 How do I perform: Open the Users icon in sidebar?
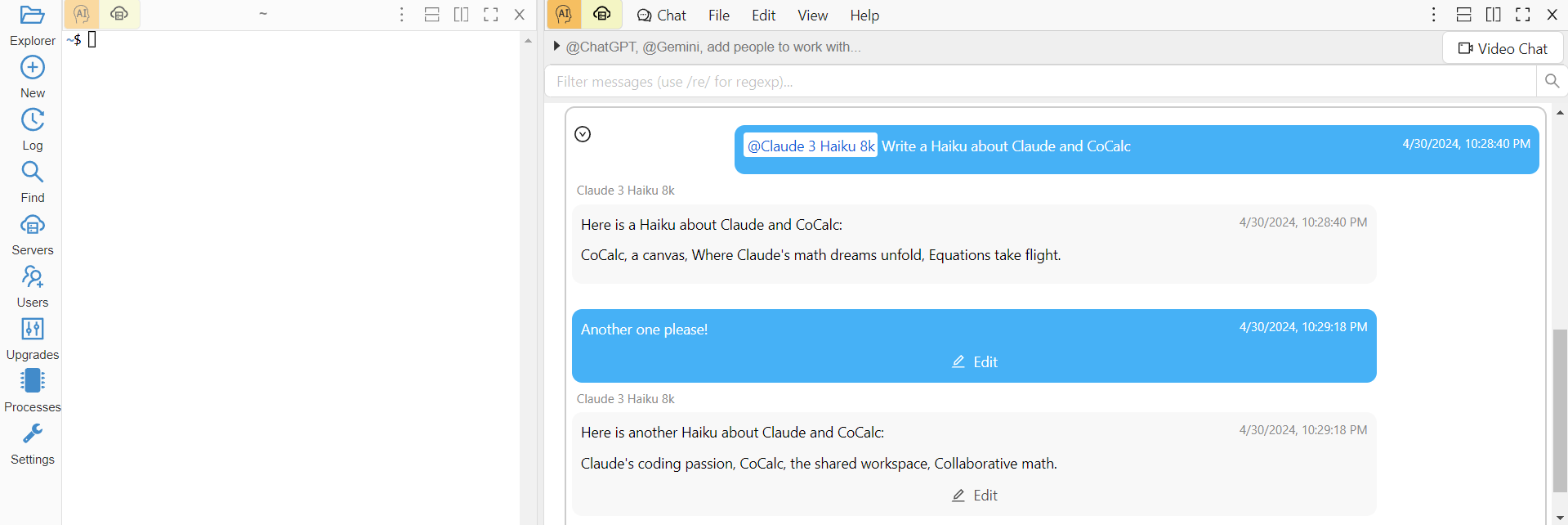point(33,277)
